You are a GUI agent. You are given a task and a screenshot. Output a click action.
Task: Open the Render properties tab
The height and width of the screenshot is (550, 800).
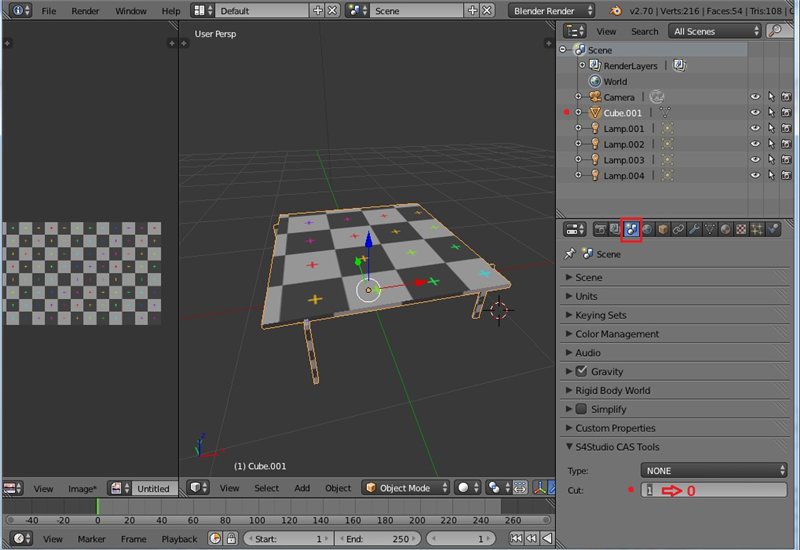601,229
